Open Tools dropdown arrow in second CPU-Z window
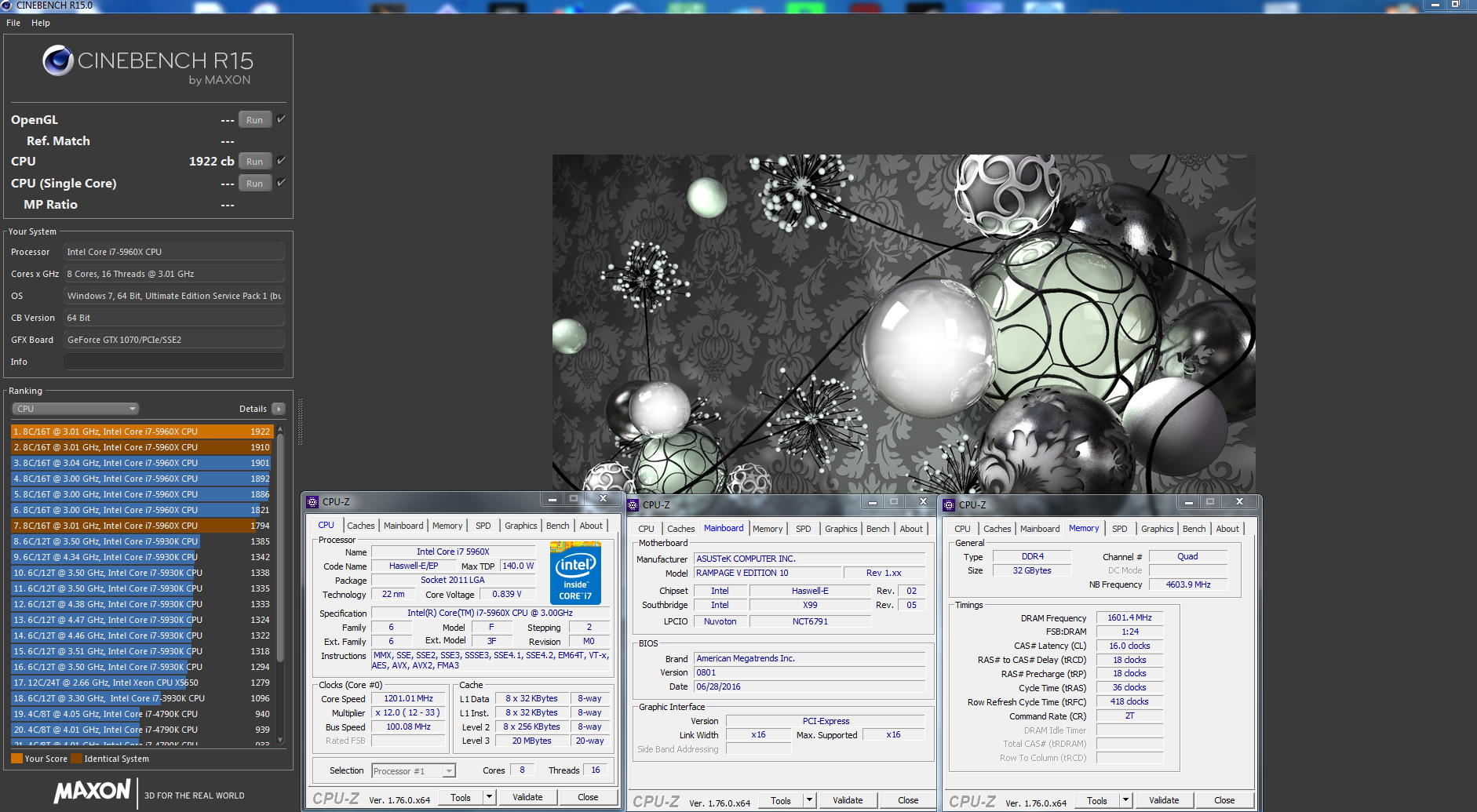This screenshot has height=812, width=1477. tap(809, 800)
